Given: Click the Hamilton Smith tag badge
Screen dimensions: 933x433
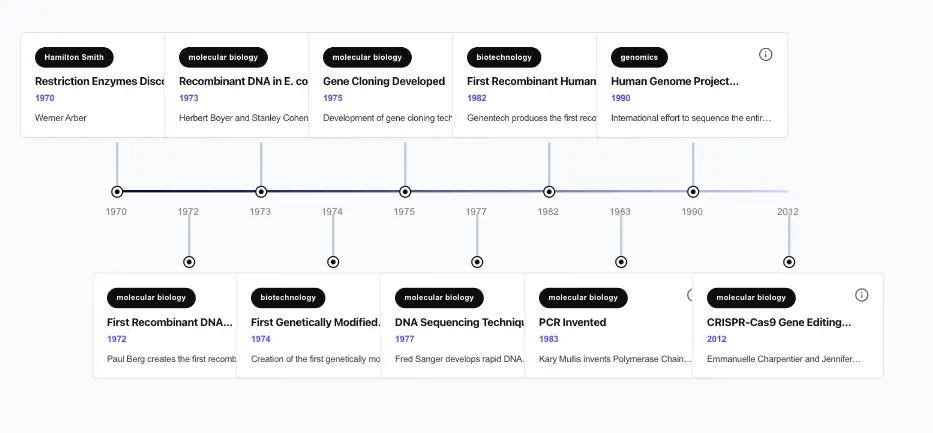Looking at the screenshot, I should 74,57.
